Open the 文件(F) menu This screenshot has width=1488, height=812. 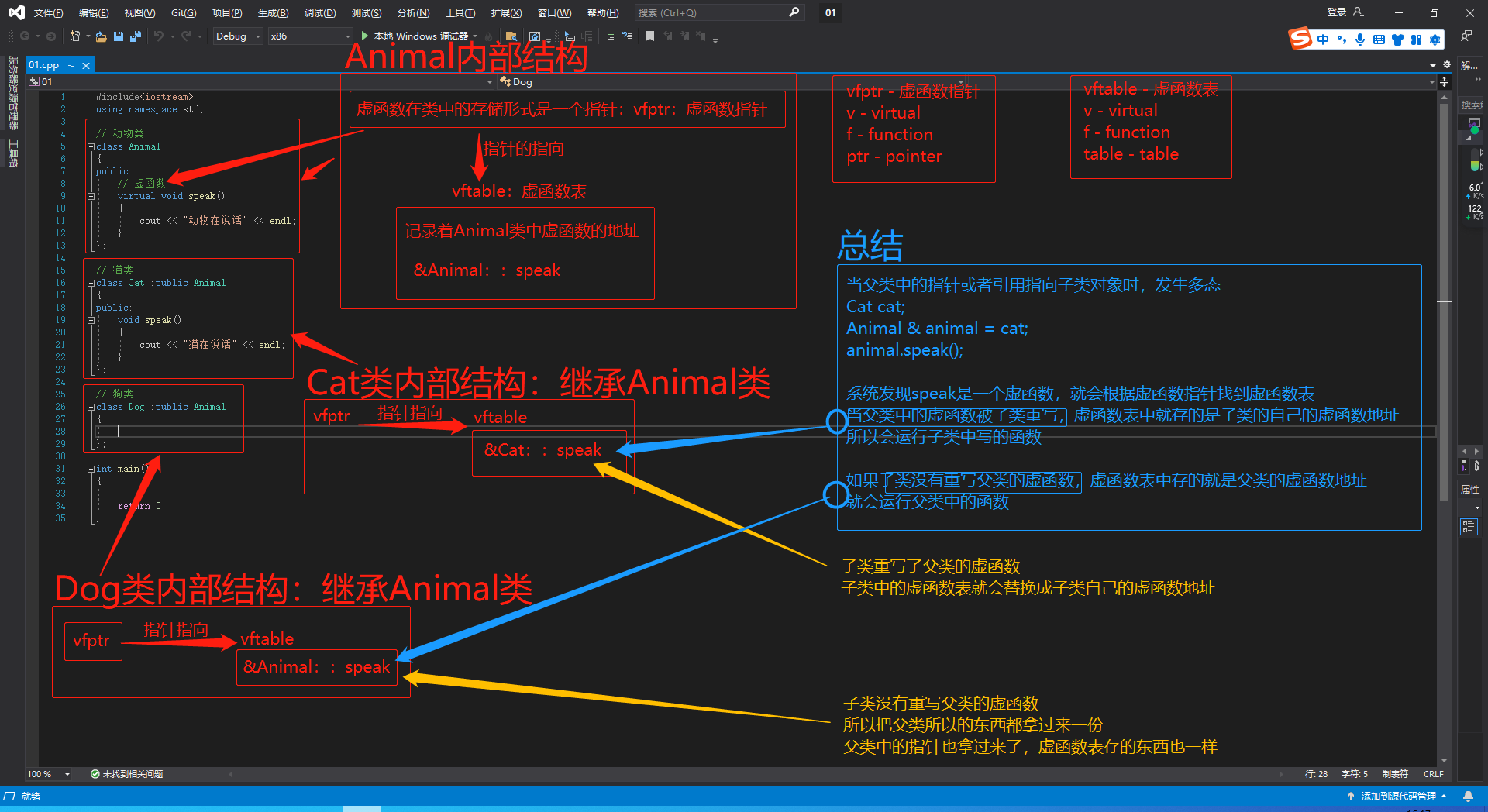coord(49,12)
